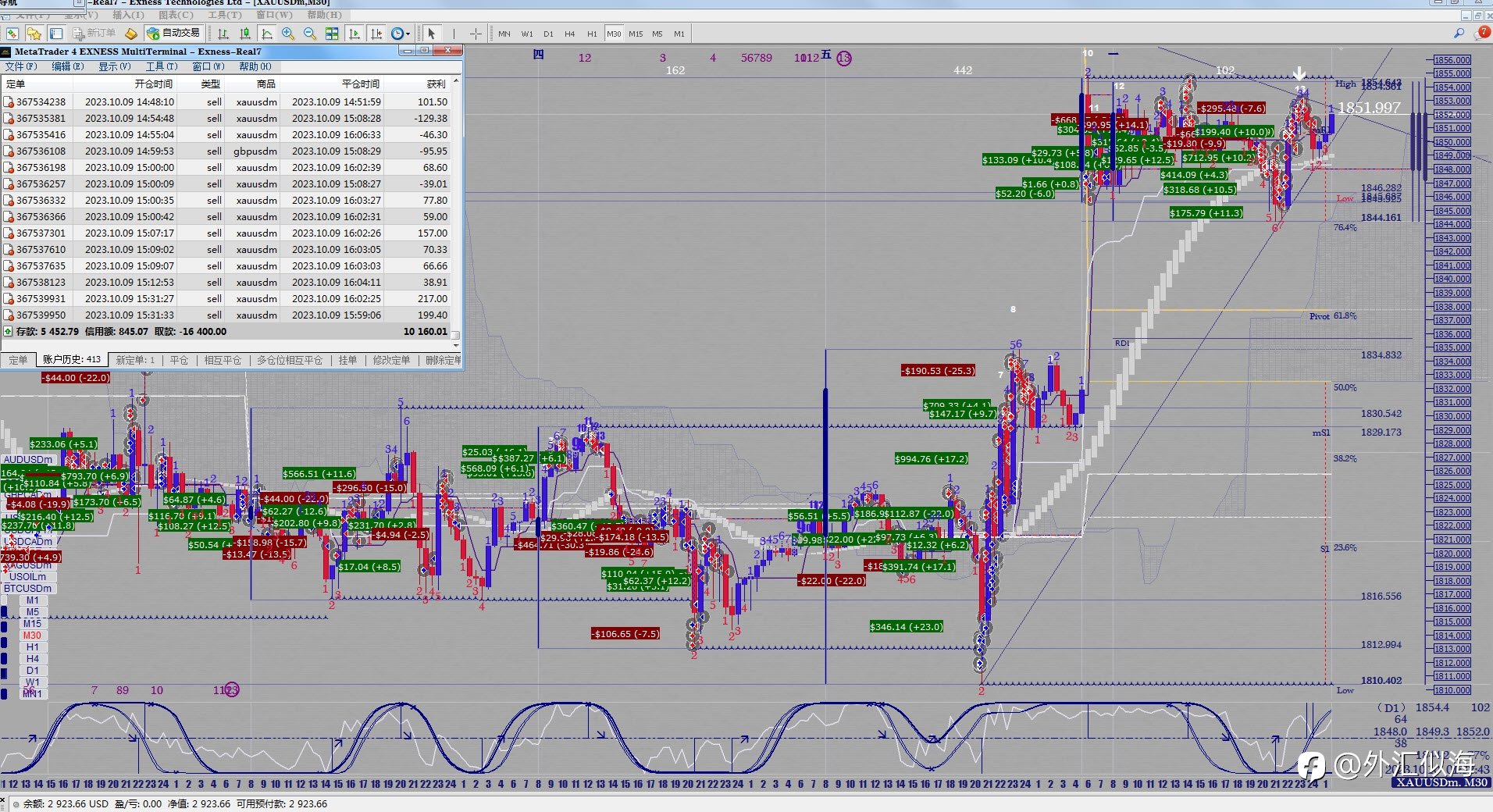The width and height of the screenshot is (1493, 812).
Task: Open the 工具(T) menu in MultiTerminal
Action: coord(162,66)
